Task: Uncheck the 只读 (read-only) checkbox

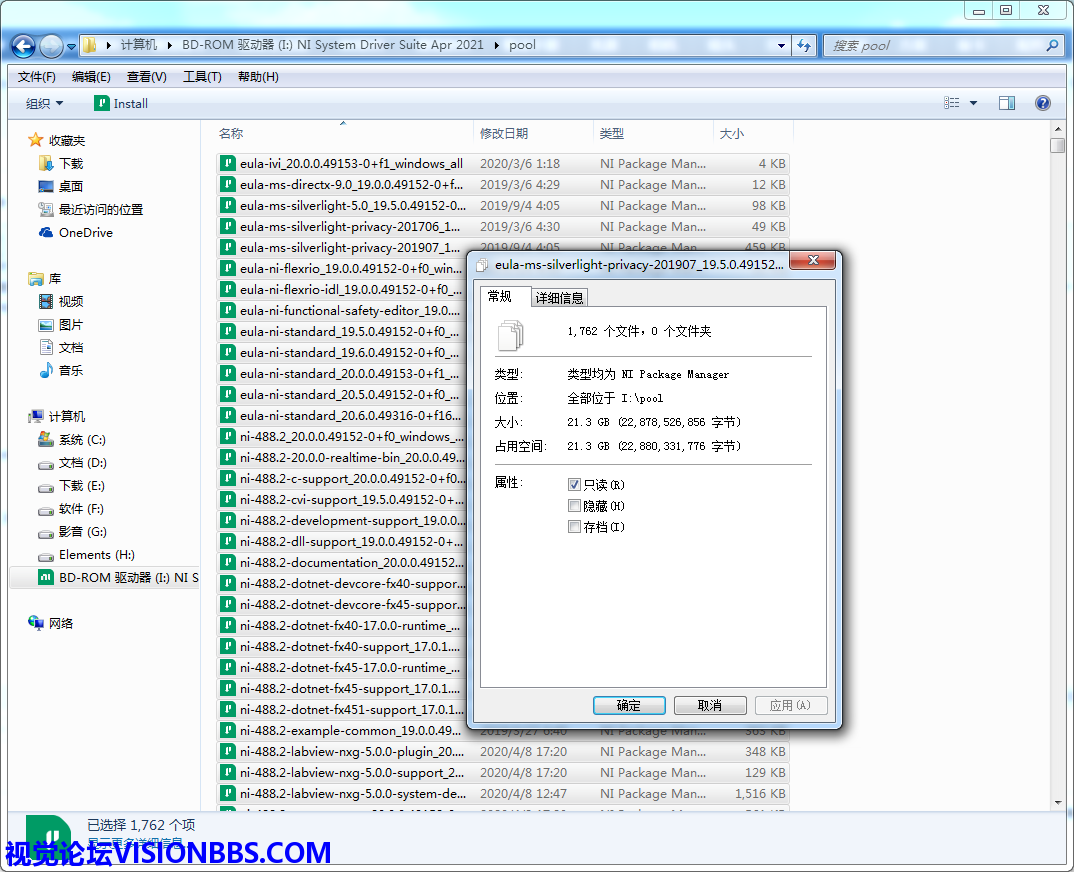Action: [x=574, y=484]
